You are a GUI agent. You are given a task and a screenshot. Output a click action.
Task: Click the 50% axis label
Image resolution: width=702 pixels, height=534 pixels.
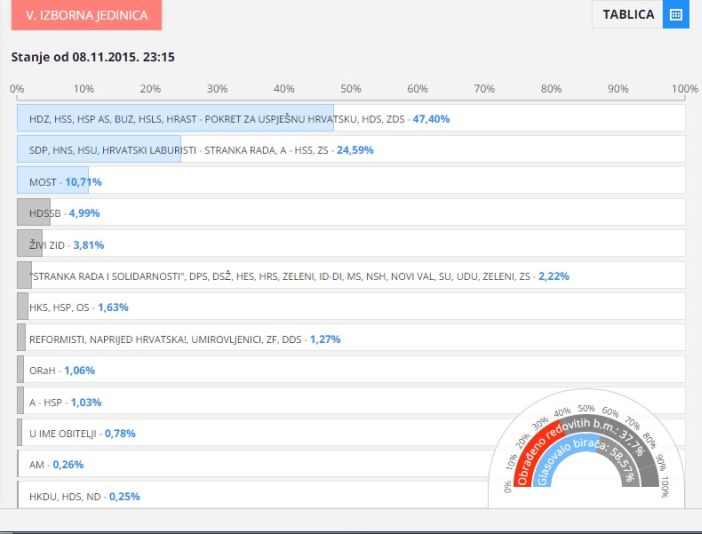pyautogui.click(x=351, y=89)
